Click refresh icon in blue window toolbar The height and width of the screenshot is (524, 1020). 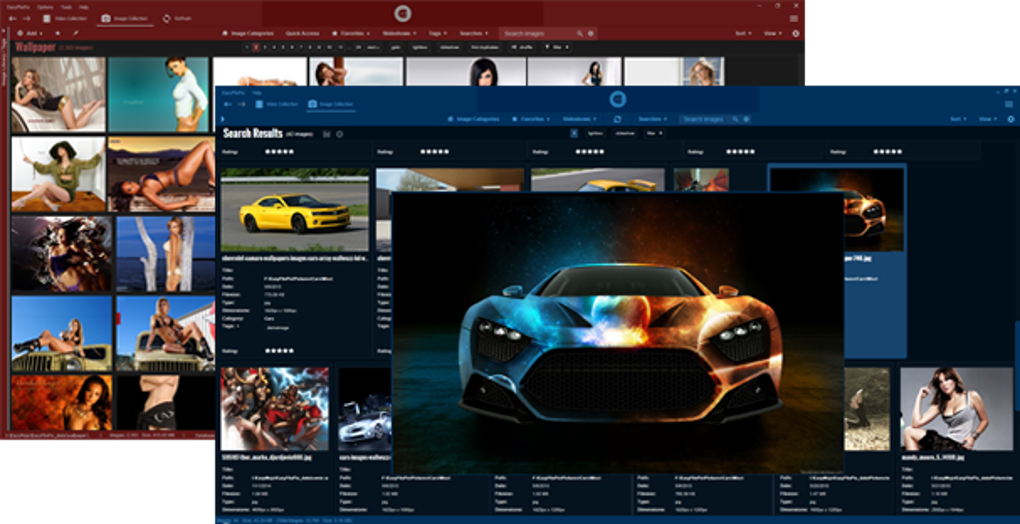(617, 119)
